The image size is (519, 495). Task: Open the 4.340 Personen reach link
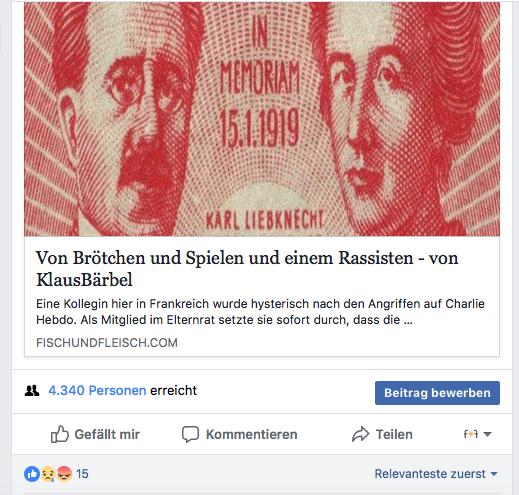coord(97,390)
